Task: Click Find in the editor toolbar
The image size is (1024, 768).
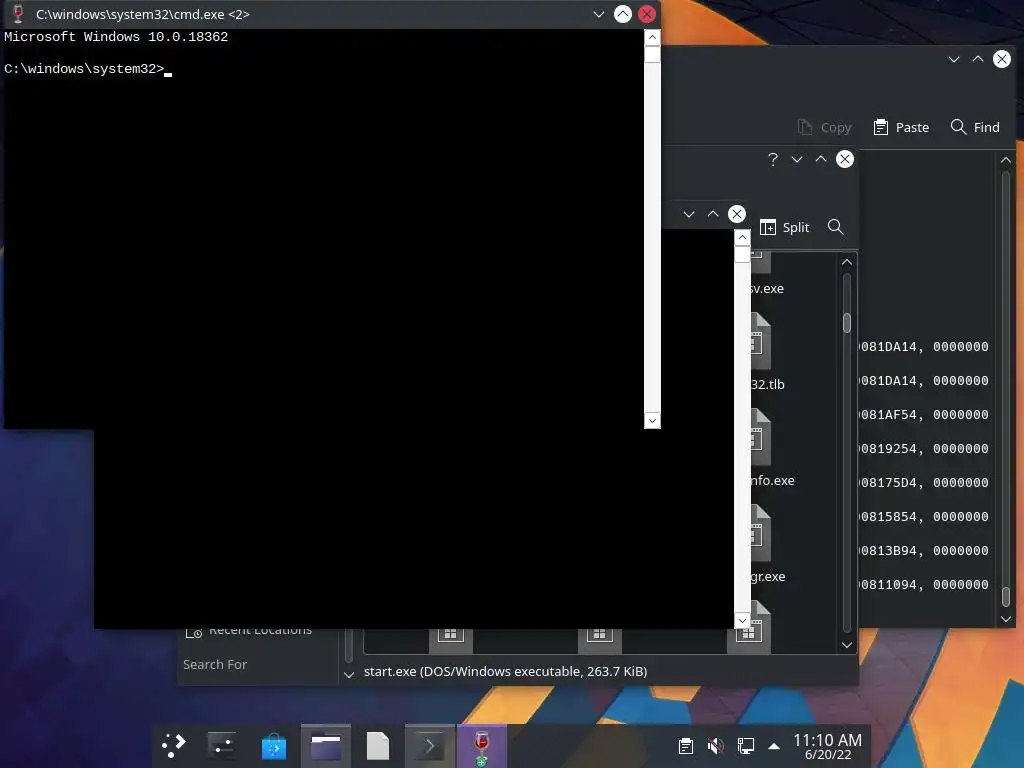Action: [975, 127]
